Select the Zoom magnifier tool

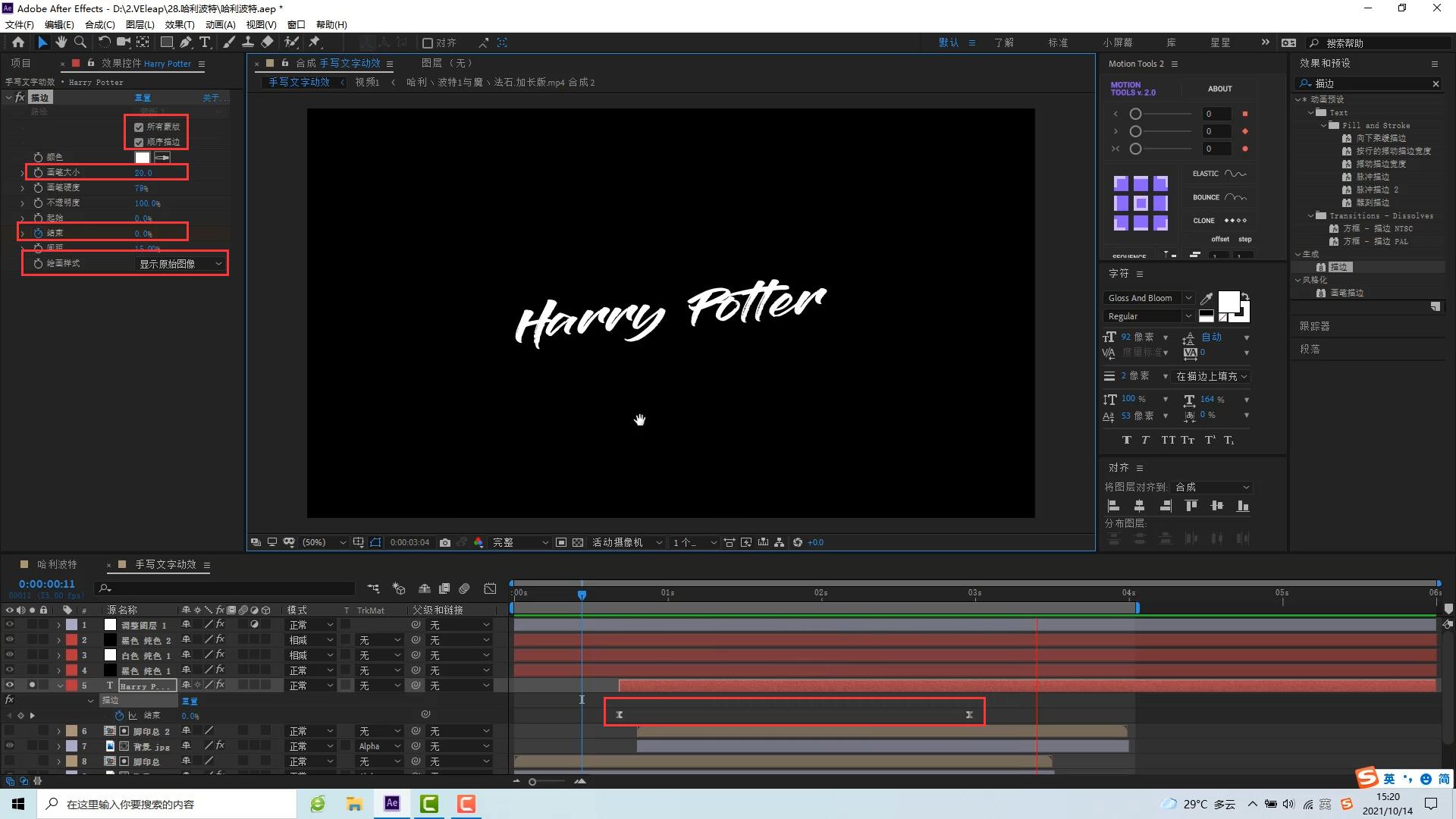(x=80, y=42)
